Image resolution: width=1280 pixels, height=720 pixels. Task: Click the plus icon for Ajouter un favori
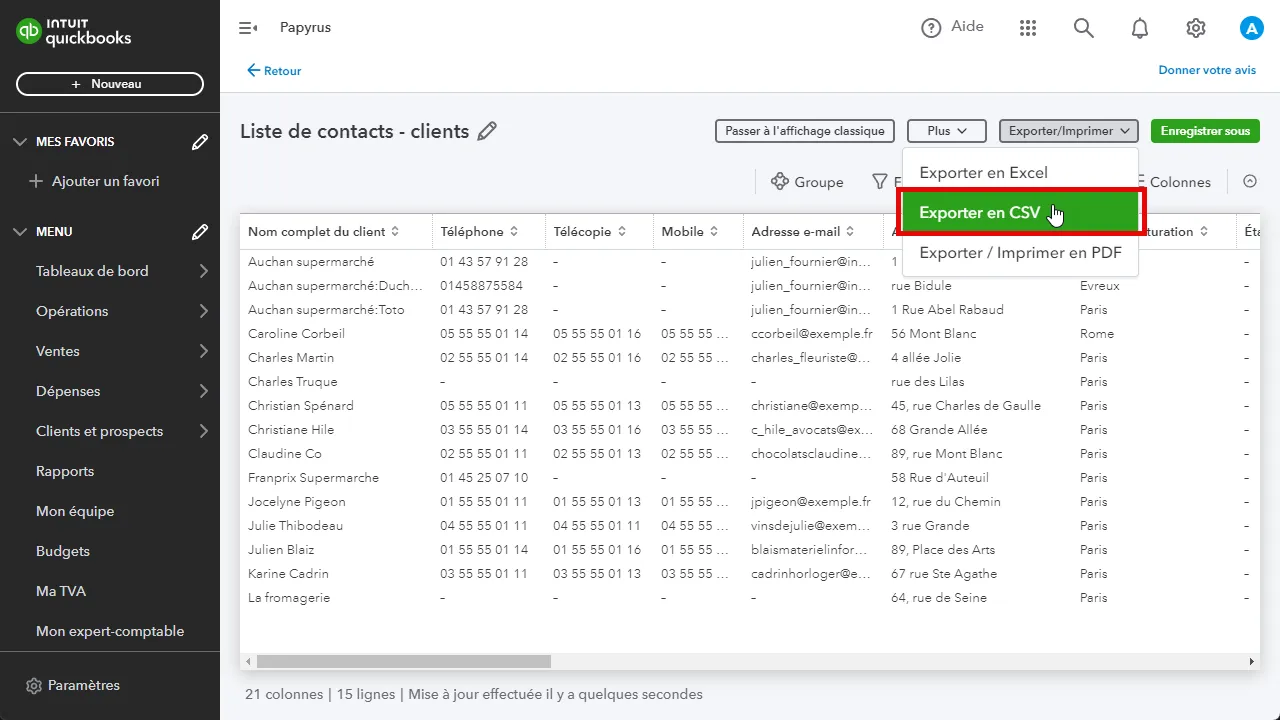point(36,181)
